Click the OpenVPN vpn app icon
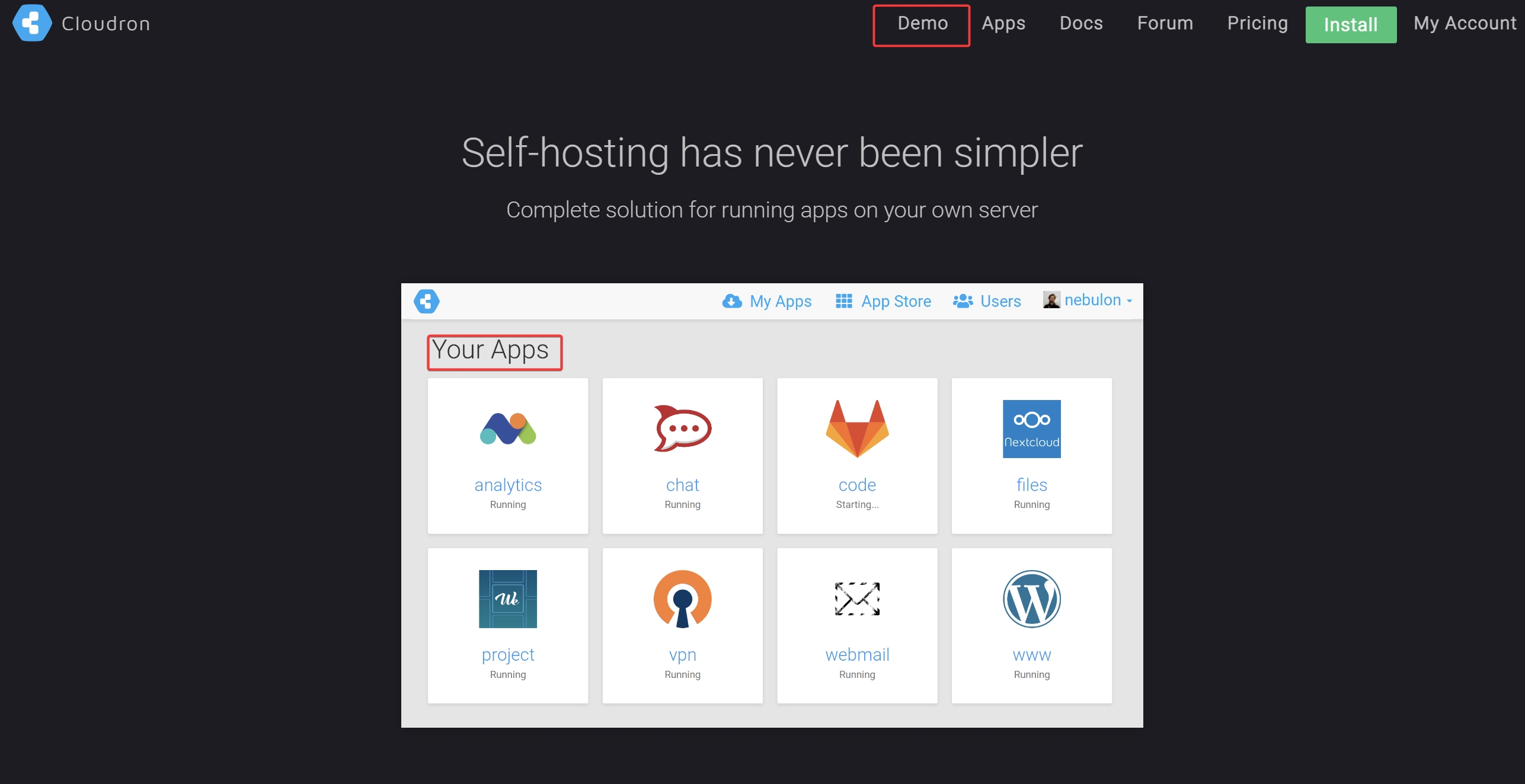The image size is (1525, 784). pyautogui.click(x=682, y=599)
